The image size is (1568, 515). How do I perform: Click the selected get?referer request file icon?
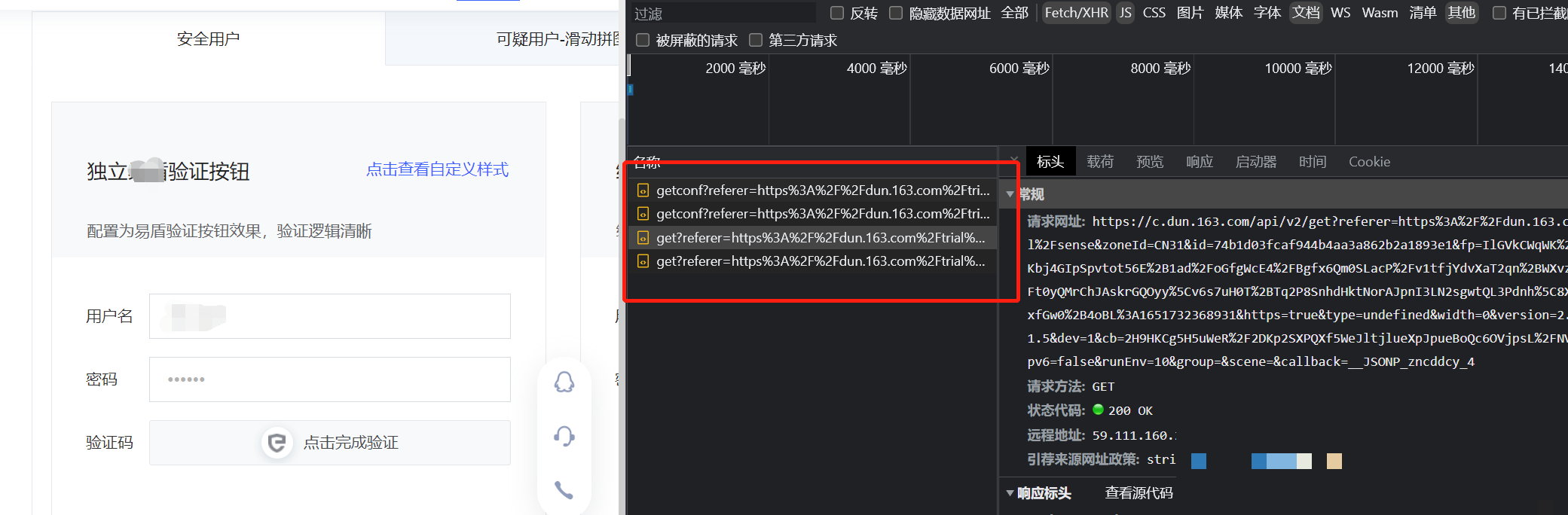(x=643, y=238)
